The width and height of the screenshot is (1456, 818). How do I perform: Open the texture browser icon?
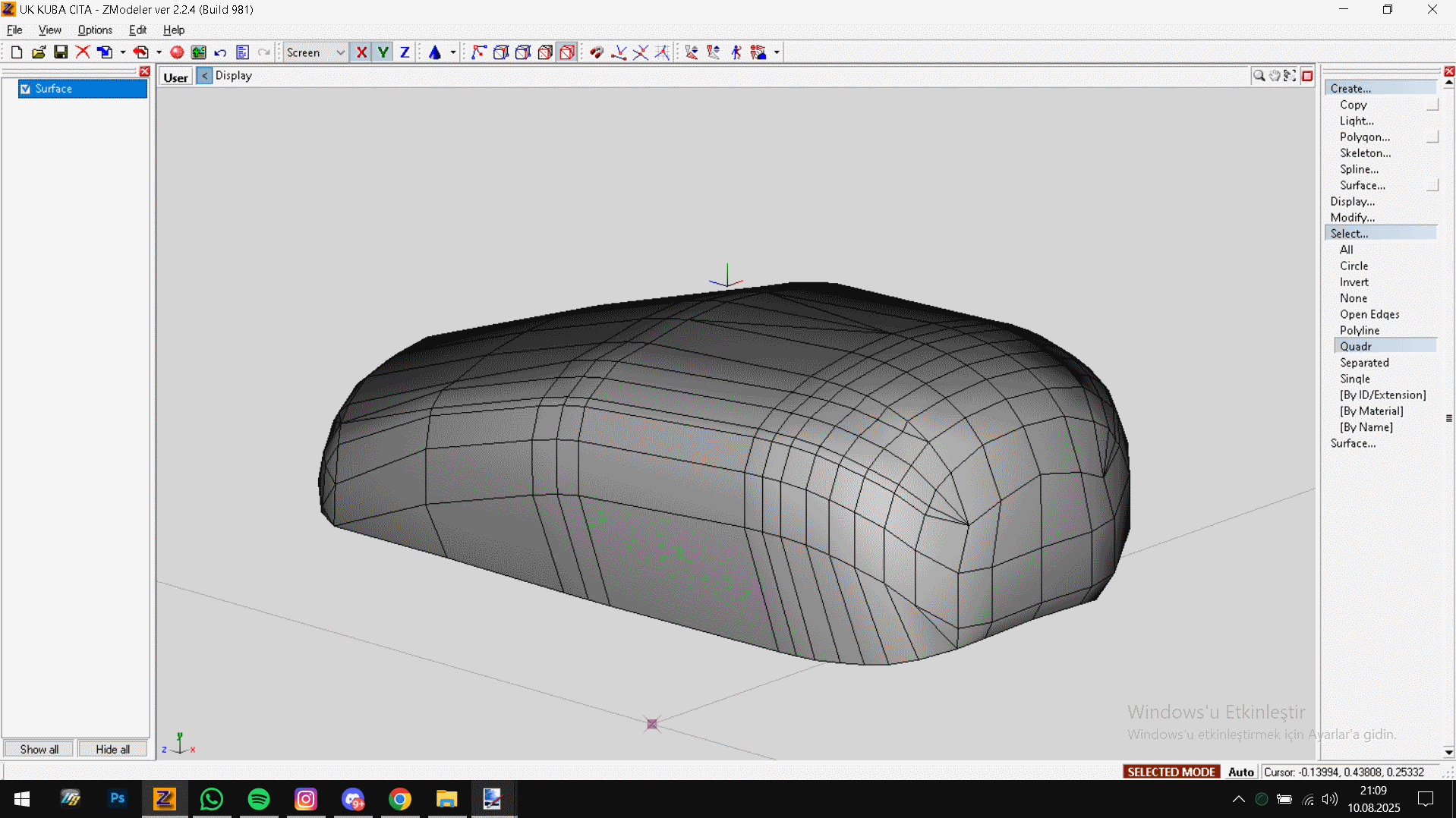tap(199, 52)
